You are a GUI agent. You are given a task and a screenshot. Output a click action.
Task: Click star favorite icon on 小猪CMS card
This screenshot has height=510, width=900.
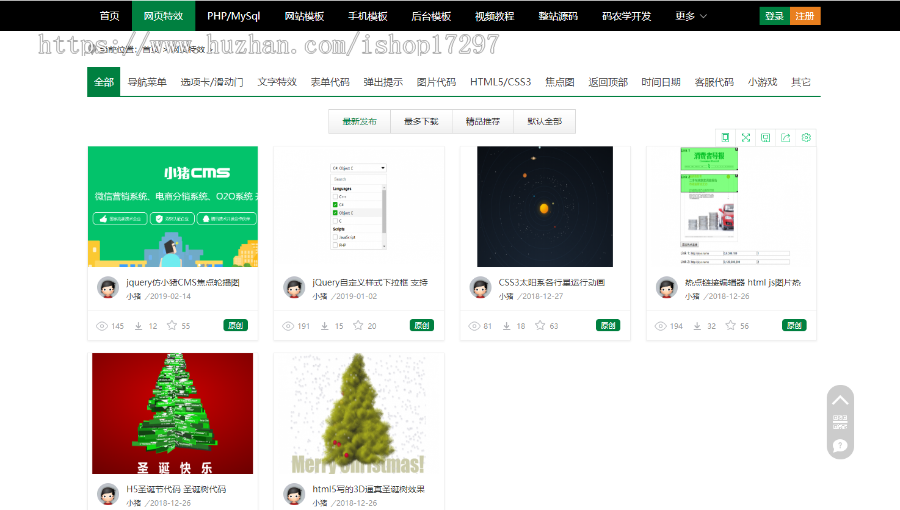pos(172,326)
